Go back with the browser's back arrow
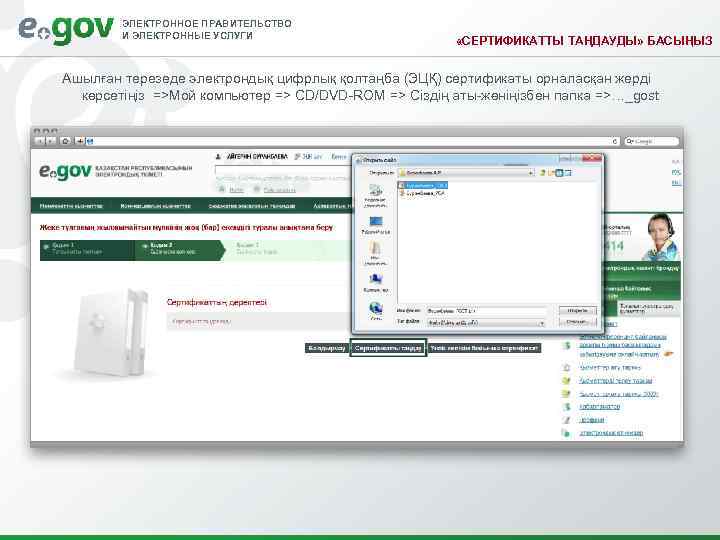 click(x=40, y=141)
